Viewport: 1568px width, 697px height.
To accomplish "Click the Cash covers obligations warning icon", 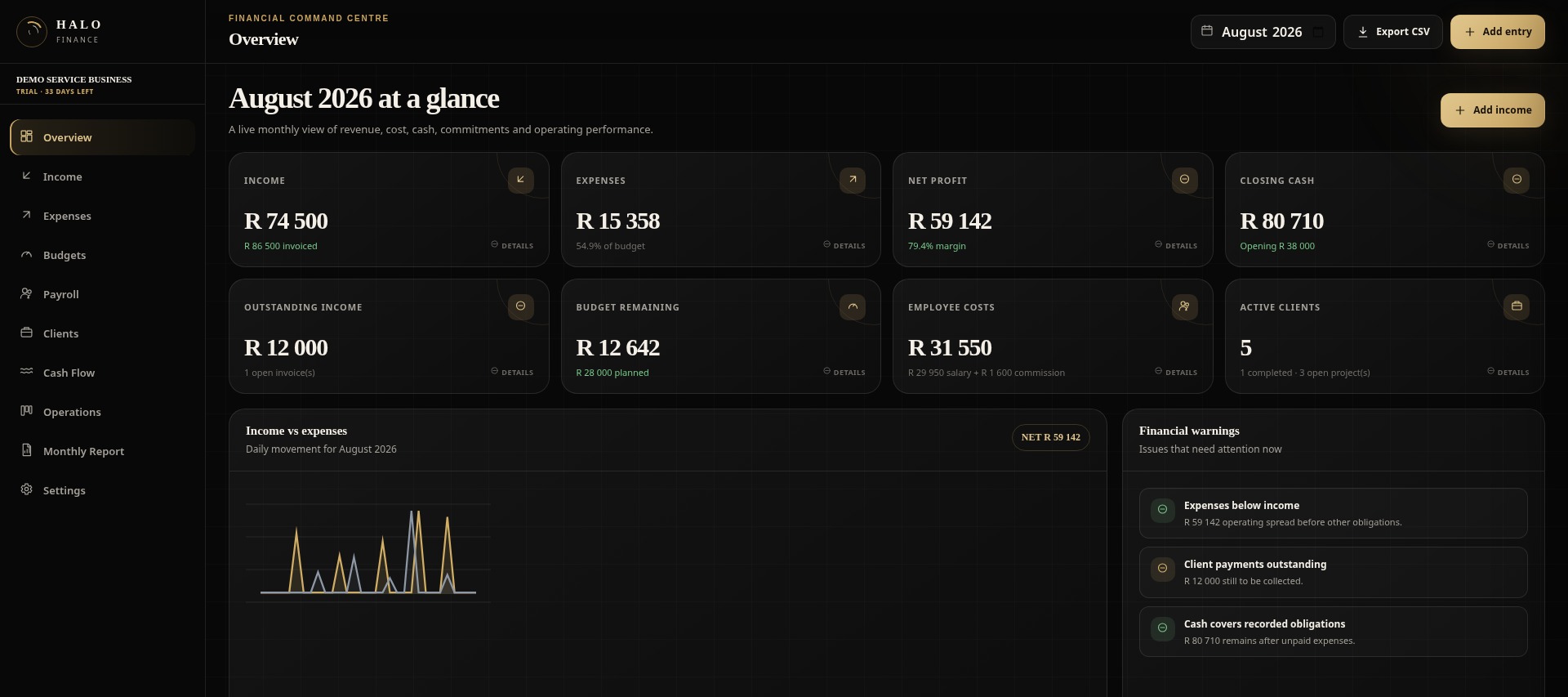I will coord(1163,628).
